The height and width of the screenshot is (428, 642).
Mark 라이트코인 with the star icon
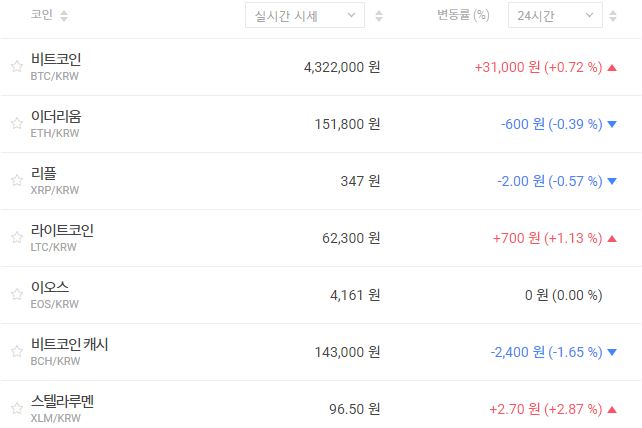click(x=16, y=238)
